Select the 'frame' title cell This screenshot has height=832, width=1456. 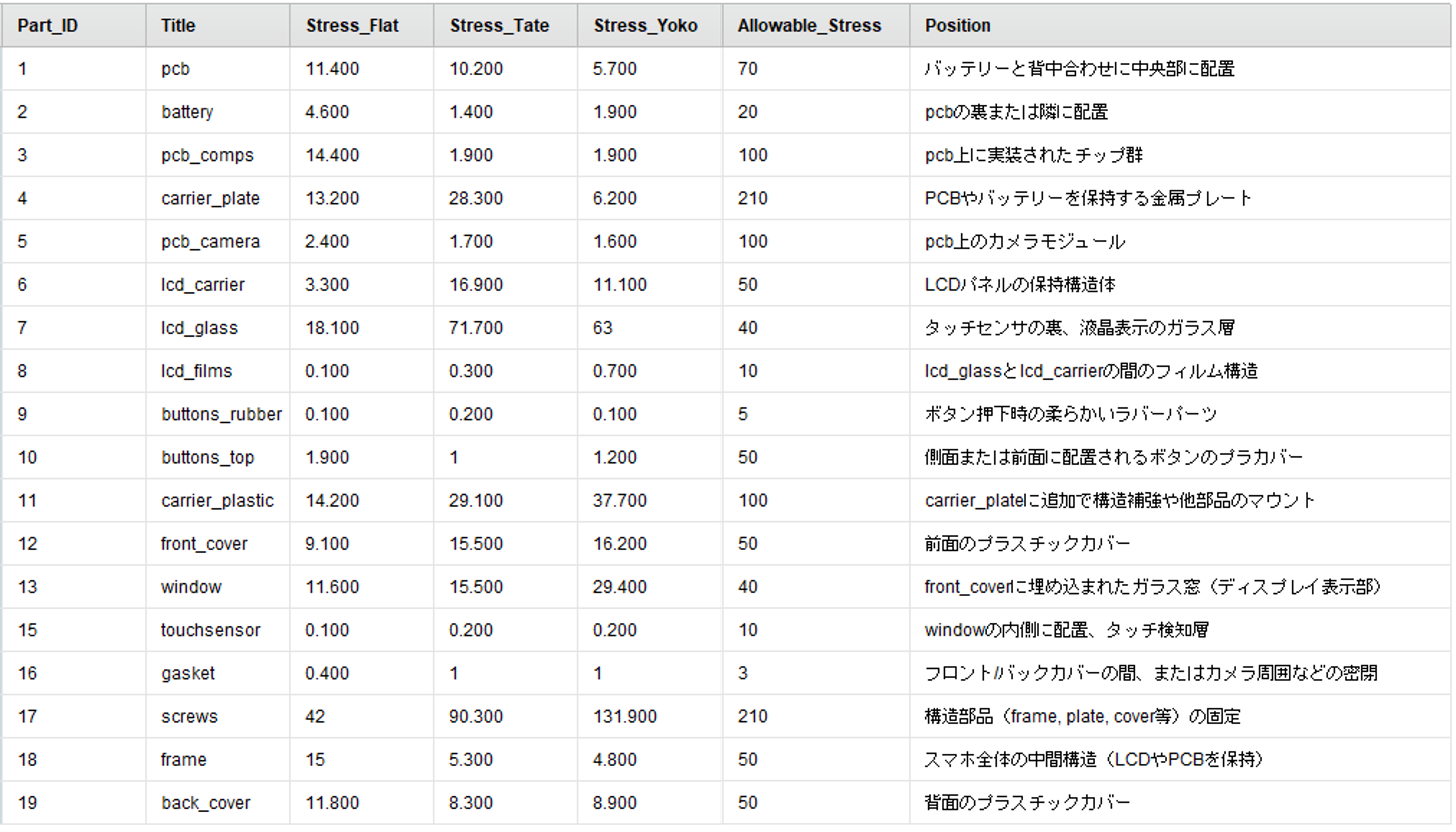(218, 760)
